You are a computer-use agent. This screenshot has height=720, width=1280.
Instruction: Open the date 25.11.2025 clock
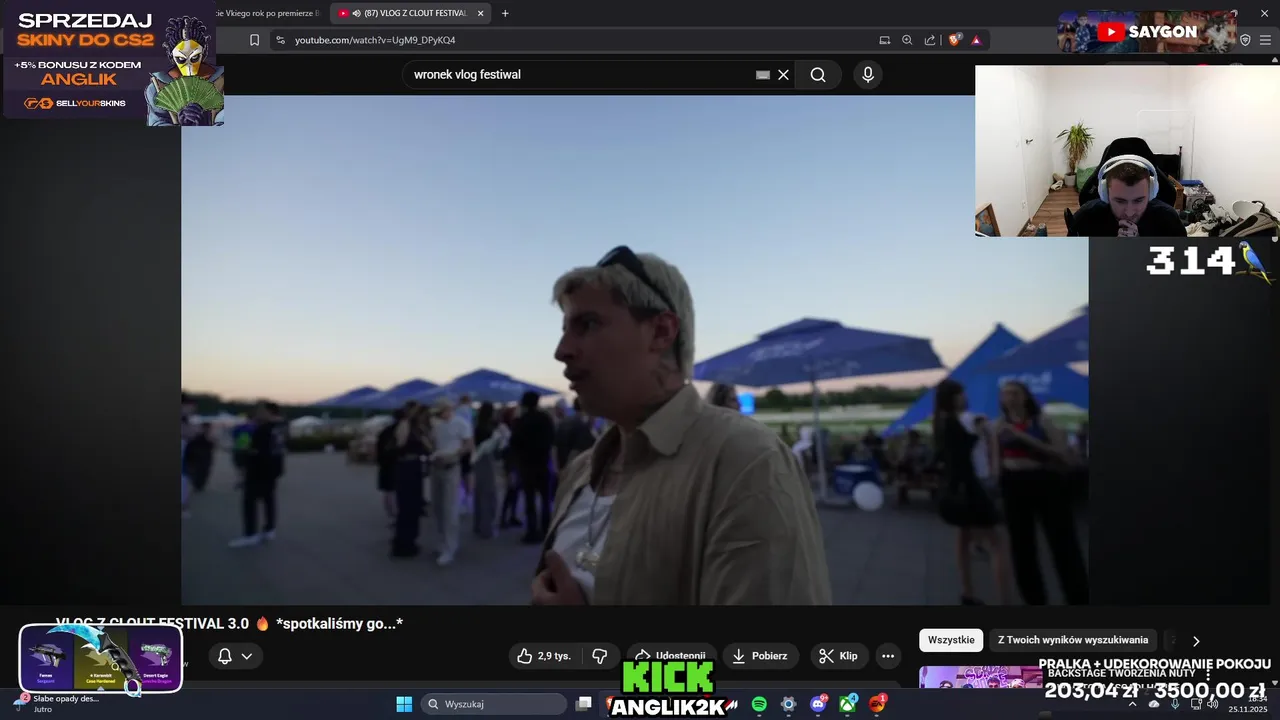pyautogui.click(x=1247, y=704)
